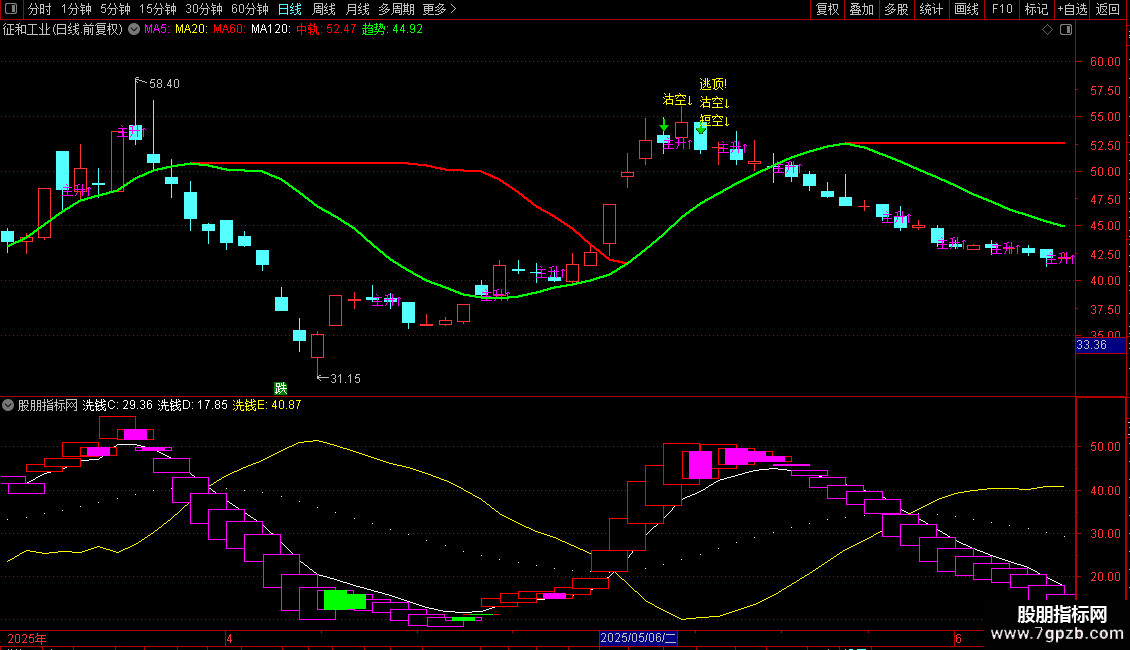Click the 标记 mark button
Image resolution: width=1130 pixels, height=650 pixels.
tap(1036, 9)
